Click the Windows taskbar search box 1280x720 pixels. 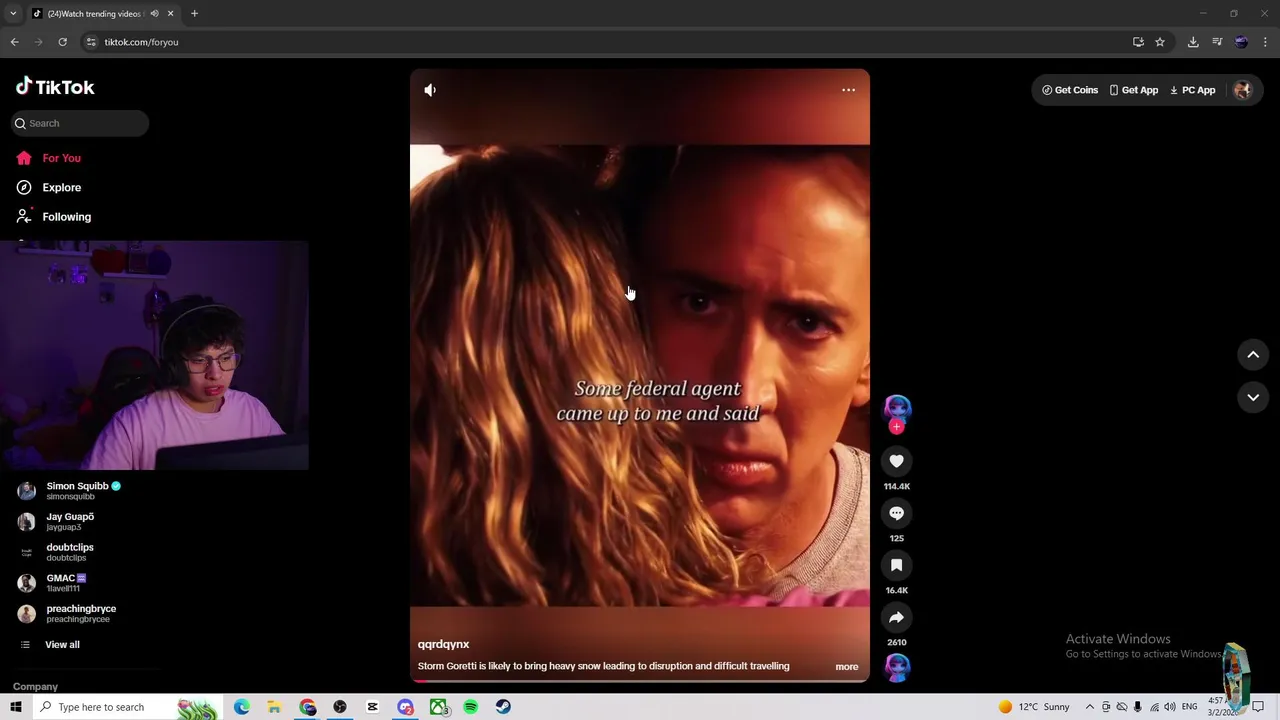coord(126,707)
